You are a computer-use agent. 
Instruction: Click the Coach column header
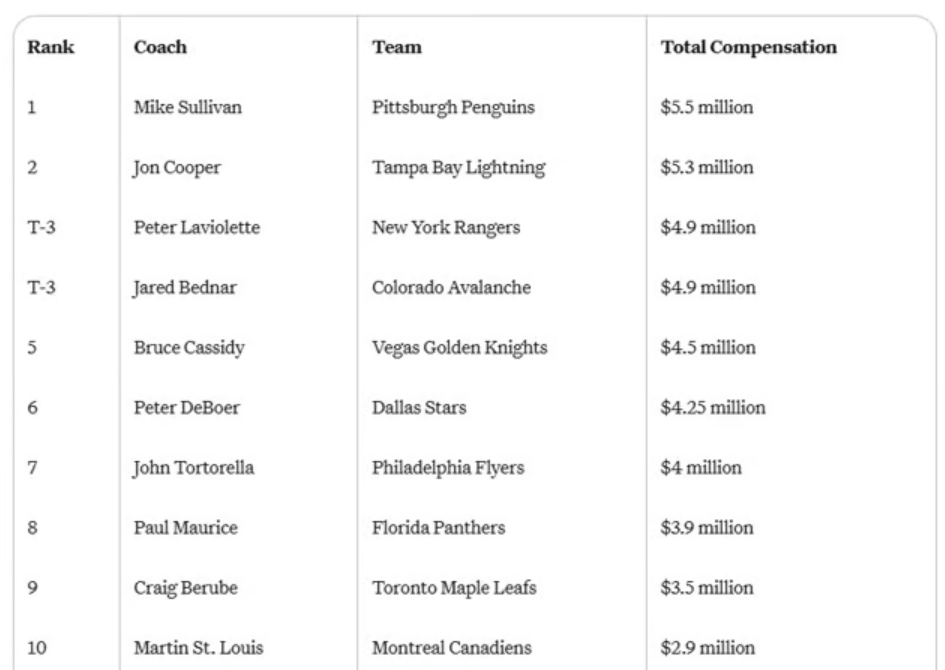[160, 48]
